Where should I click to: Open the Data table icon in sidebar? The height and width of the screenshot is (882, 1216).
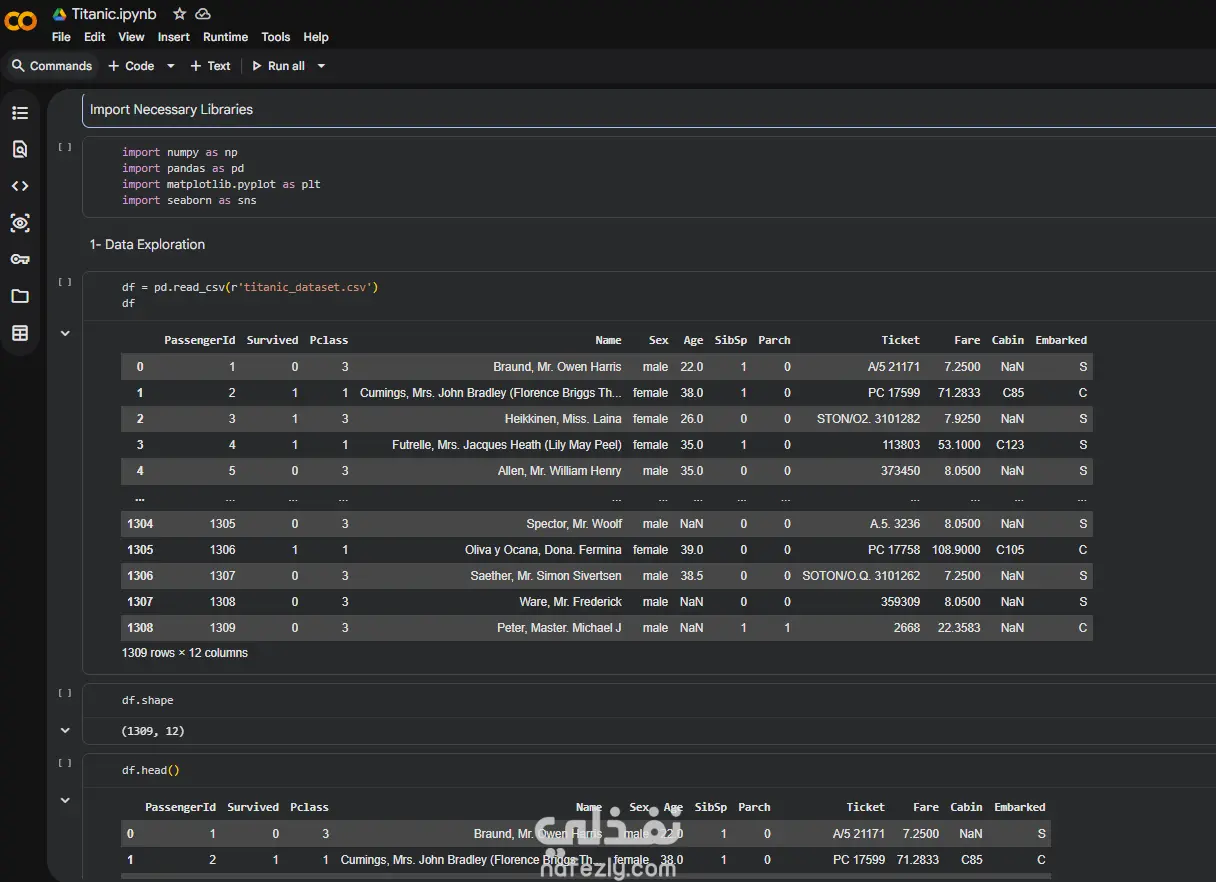click(x=20, y=333)
